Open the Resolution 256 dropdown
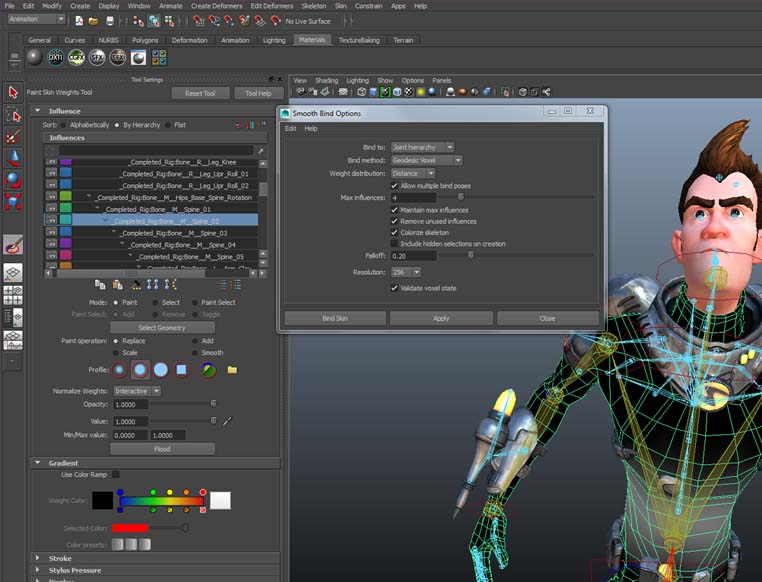The width and height of the screenshot is (762, 582). tap(406, 272)
